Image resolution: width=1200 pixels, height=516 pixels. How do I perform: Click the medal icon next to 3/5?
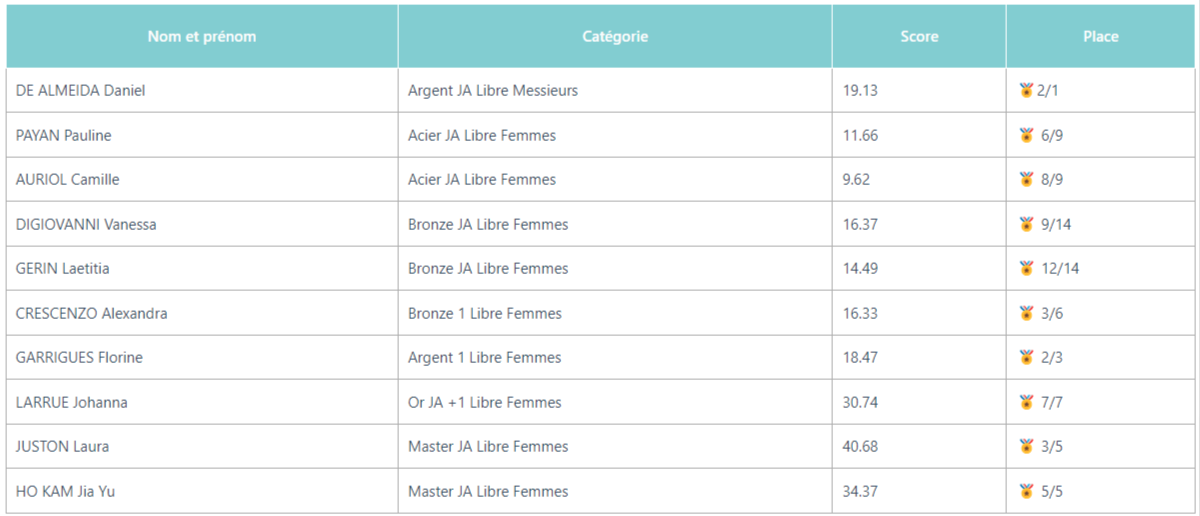coord(1026,446)
